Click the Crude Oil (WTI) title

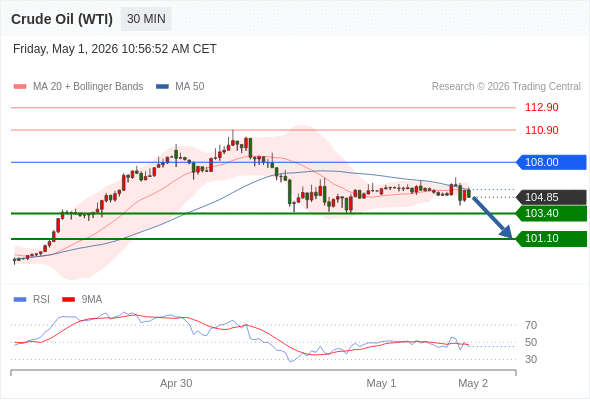[x=62, y=19]
